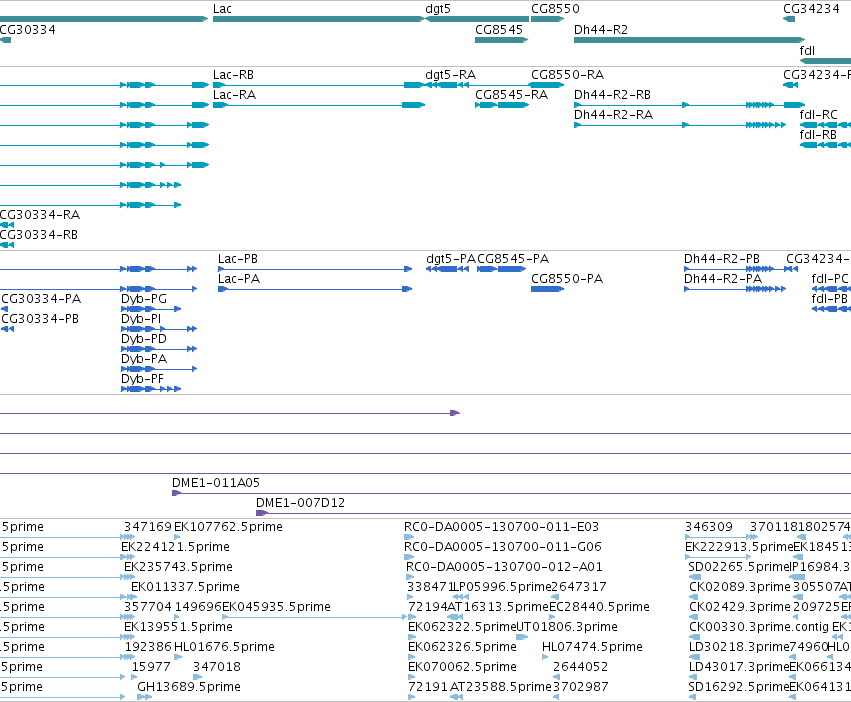Click EST HL01676.5prime
The width and height of the screenshot is (851, 702).
[224, 648]
